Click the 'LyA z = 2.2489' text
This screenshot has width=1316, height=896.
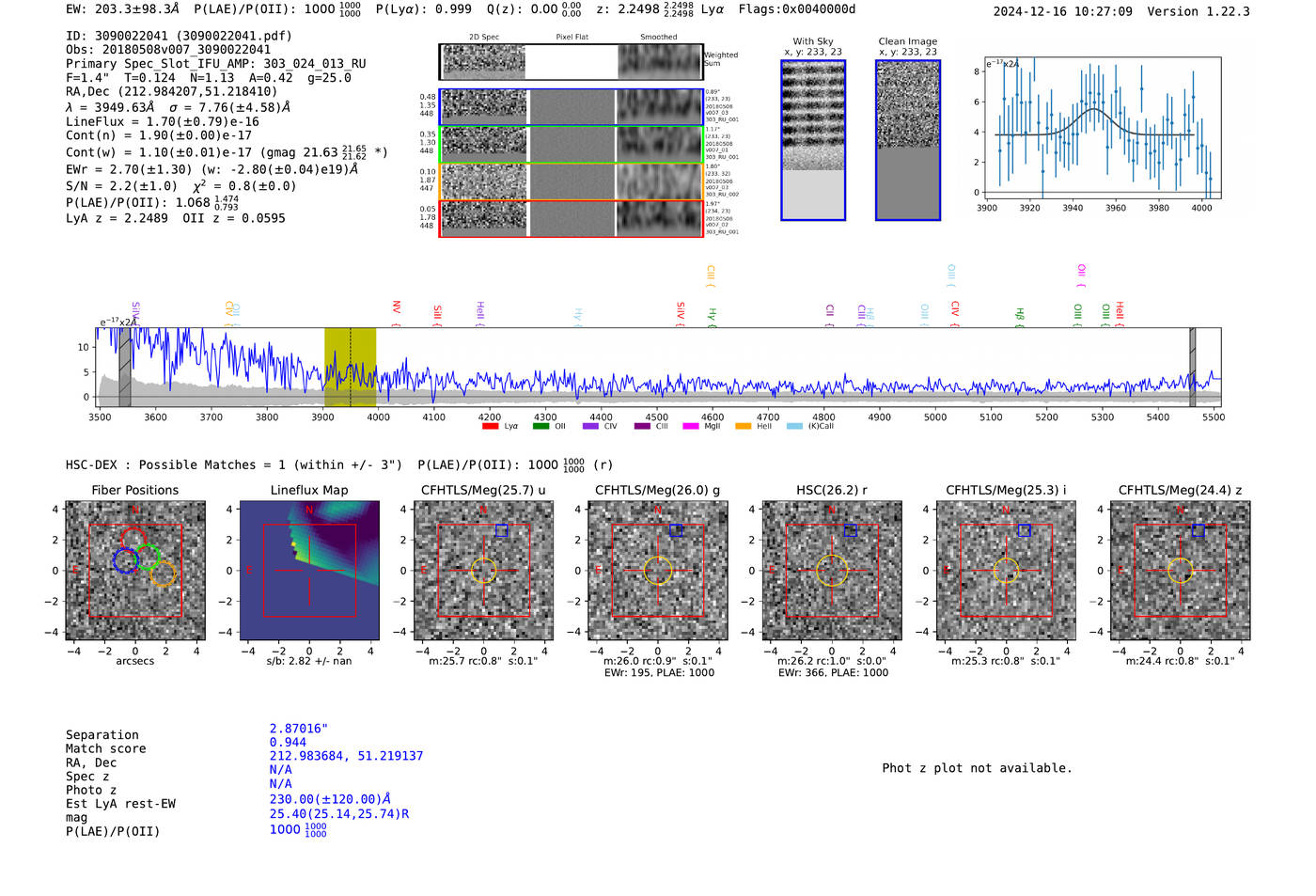[x=117, y=218]
